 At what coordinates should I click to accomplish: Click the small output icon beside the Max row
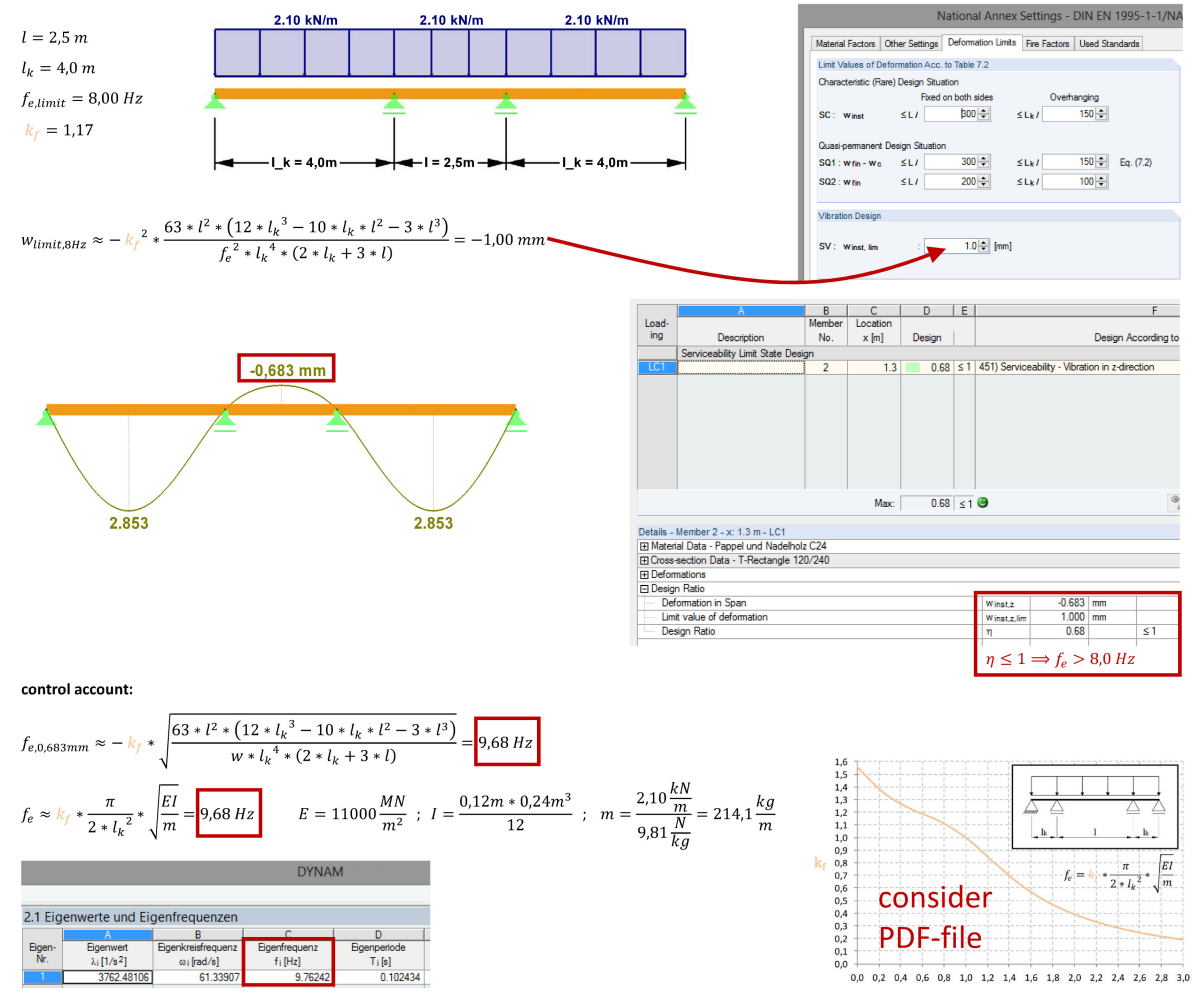pos(1174,500)
